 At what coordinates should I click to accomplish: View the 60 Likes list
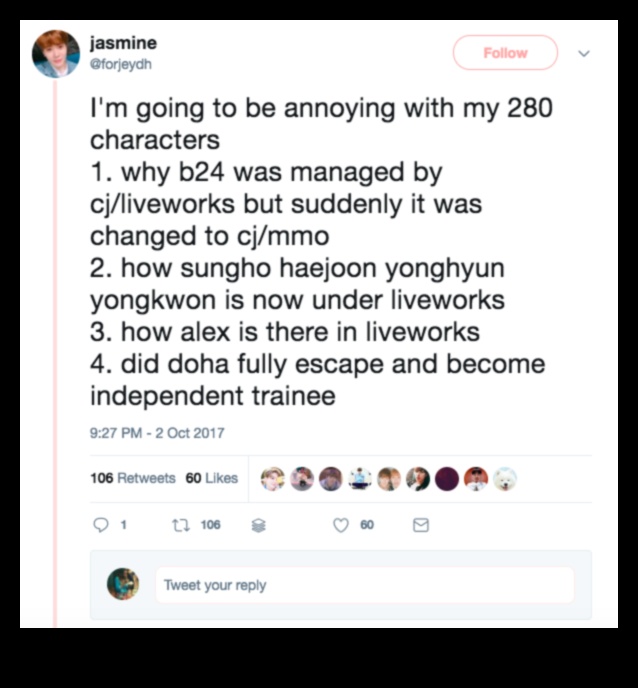click(211, 478)
